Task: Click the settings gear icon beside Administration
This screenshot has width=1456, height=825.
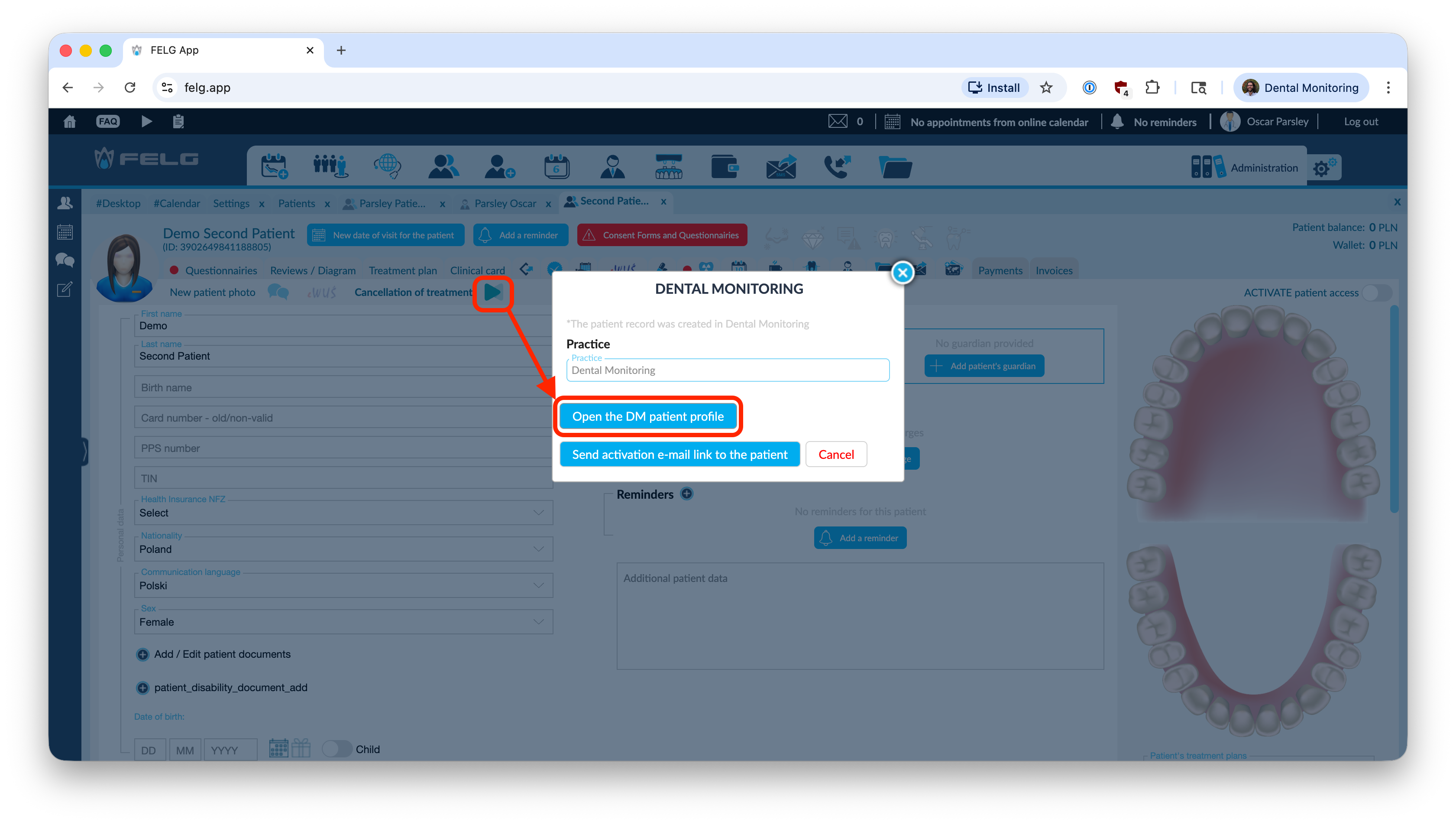Action: (x=1325, y=167)
